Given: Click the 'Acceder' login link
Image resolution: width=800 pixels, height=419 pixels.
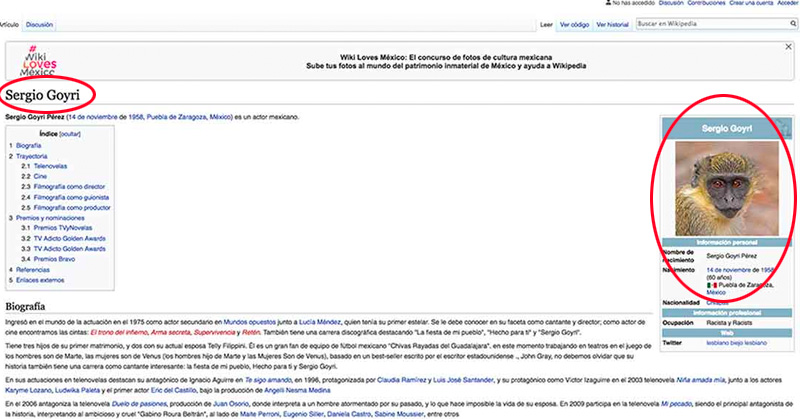Looking at the screenshot, I should click(787, 4).
